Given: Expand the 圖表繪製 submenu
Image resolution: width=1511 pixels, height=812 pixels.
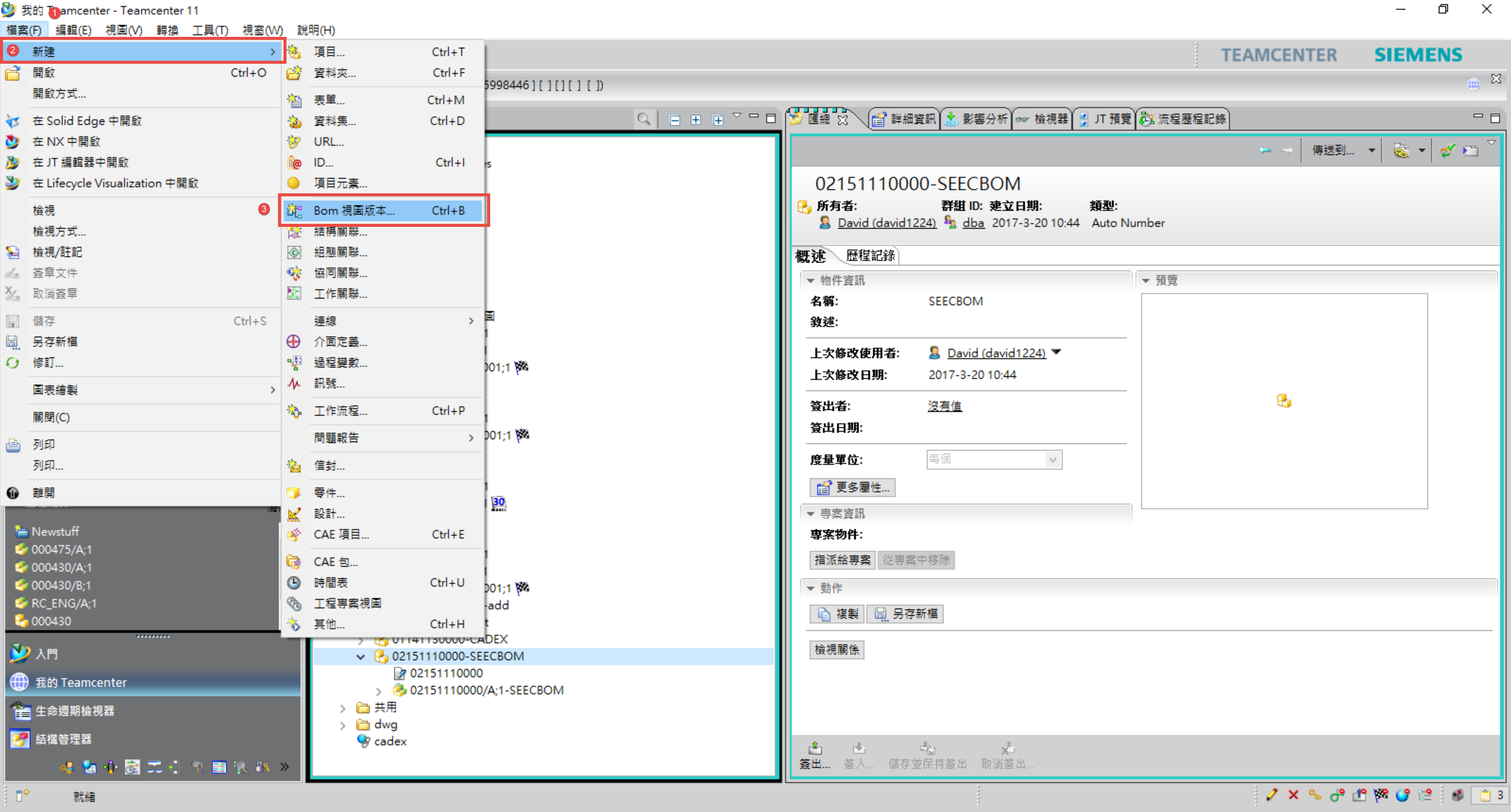Looking at the screenshot, I should click(x=141, y=390).
